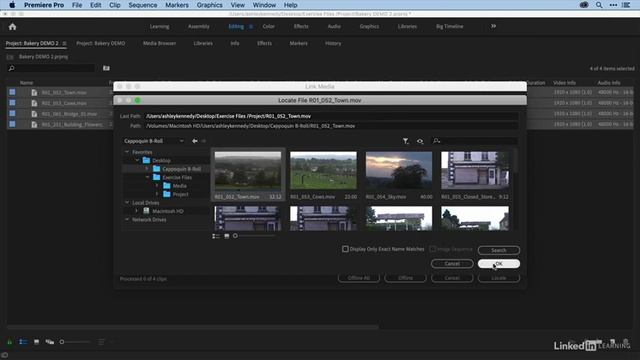The width and height of the screenshot is (640, 360).
Task: Click the Macintosh HD drive icon
Action: click(146, 211)
